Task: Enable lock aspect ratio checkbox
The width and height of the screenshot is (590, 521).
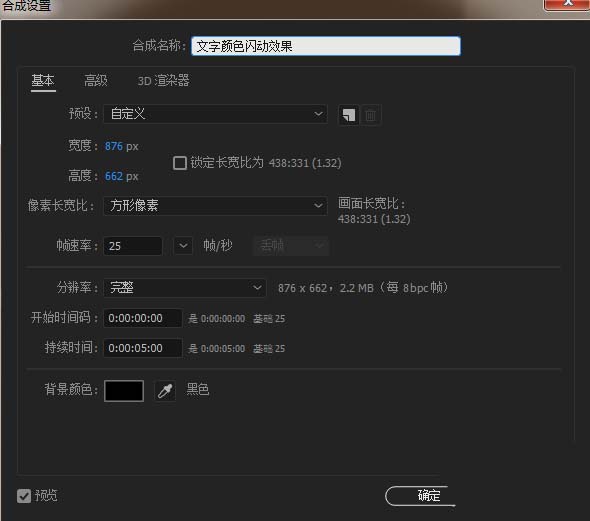Action: 180,163
